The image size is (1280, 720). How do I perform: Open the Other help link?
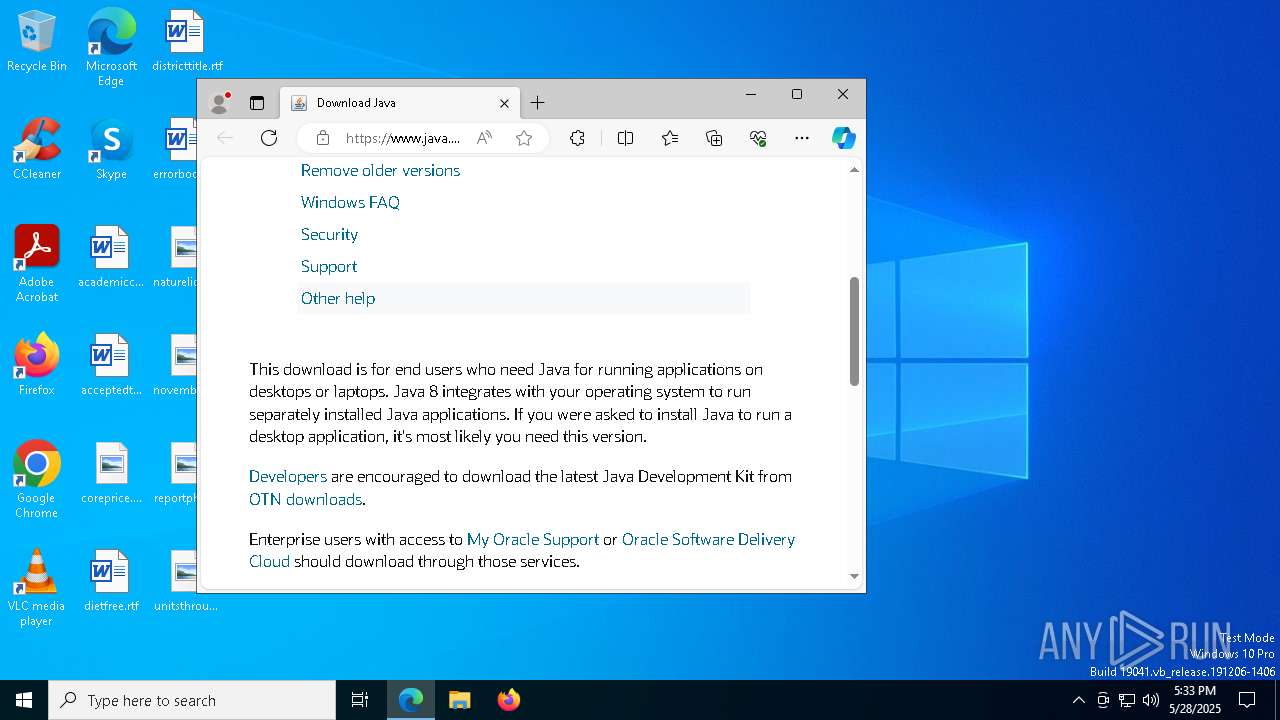338,298
